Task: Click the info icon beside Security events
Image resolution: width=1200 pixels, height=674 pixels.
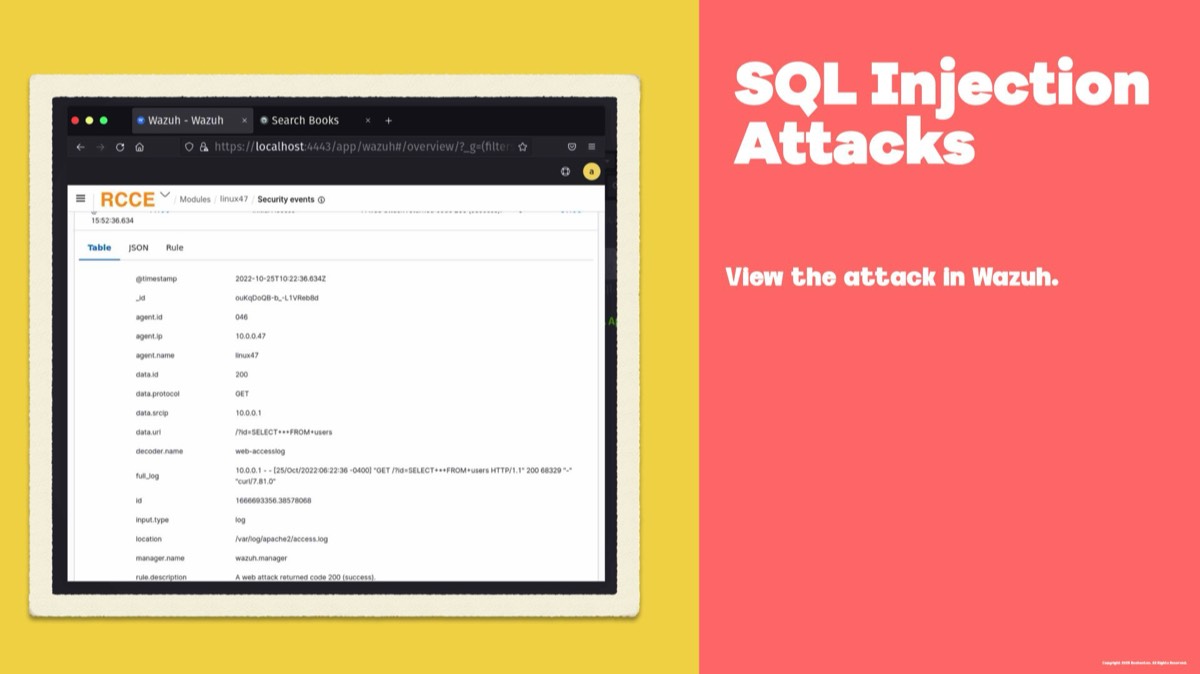Action: click(321, 200)
